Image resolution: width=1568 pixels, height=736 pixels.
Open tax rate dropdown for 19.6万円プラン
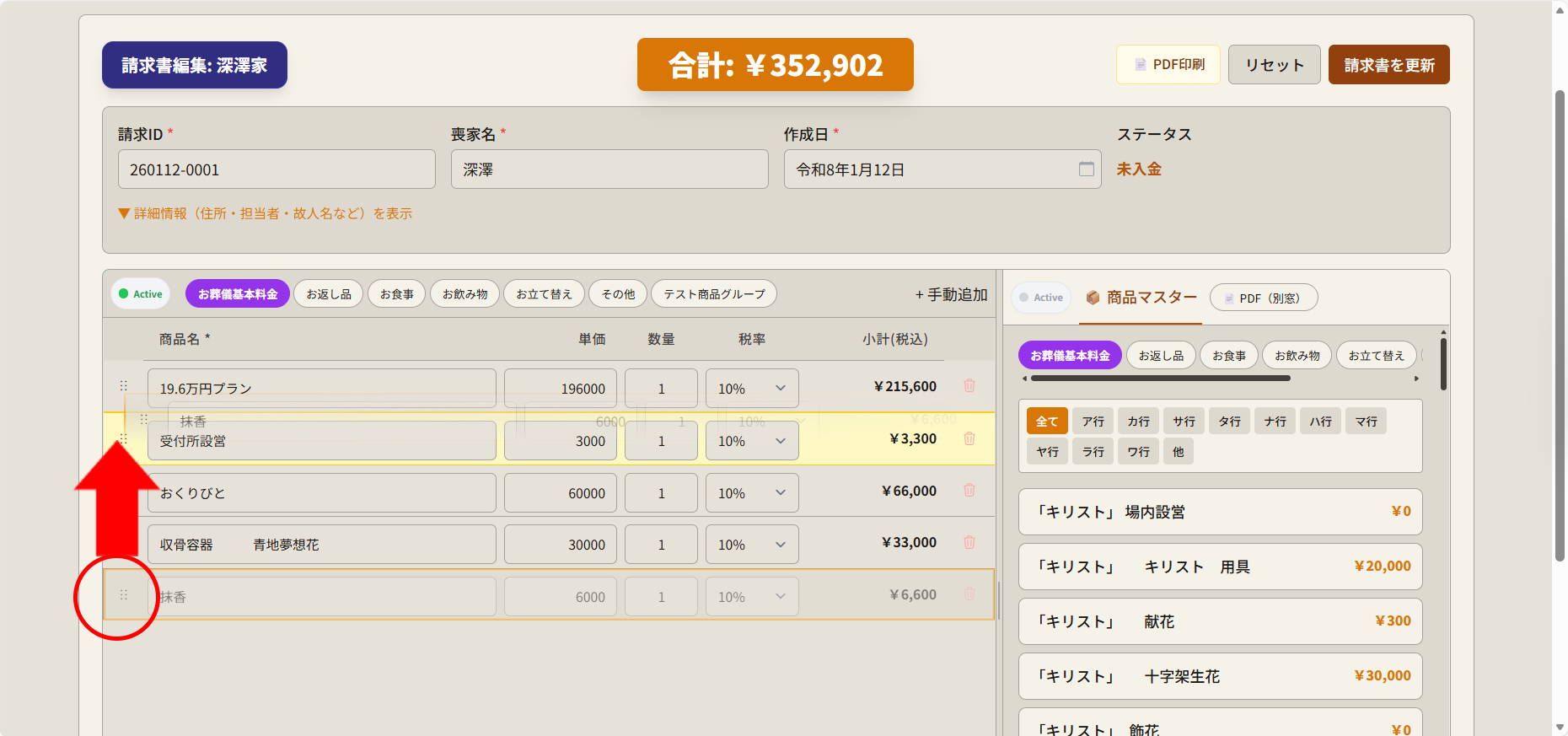coord(751,389)
